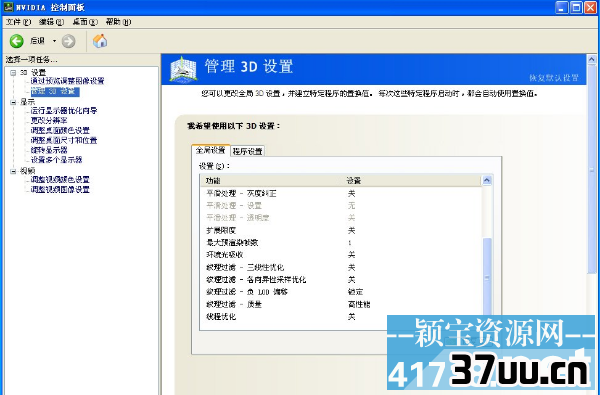Select the 平滑处理 - 灰度纠正 row
The height and width of the screenshot is (395, 600).
341,193
